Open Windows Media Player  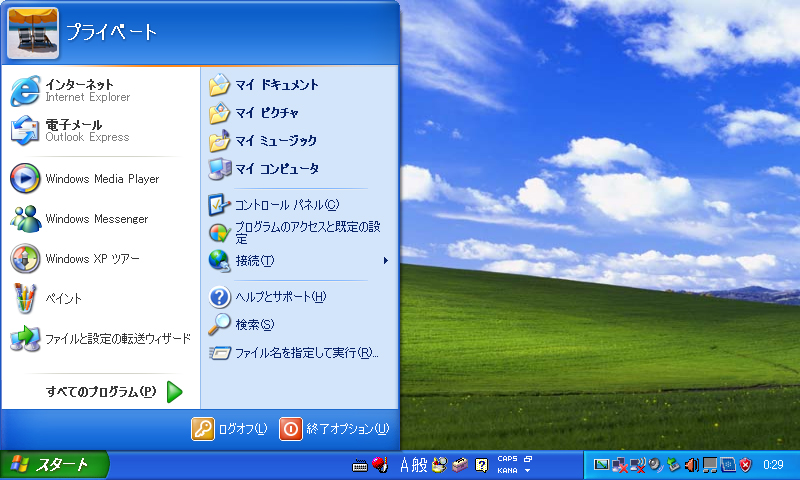[x=101, y=179]
